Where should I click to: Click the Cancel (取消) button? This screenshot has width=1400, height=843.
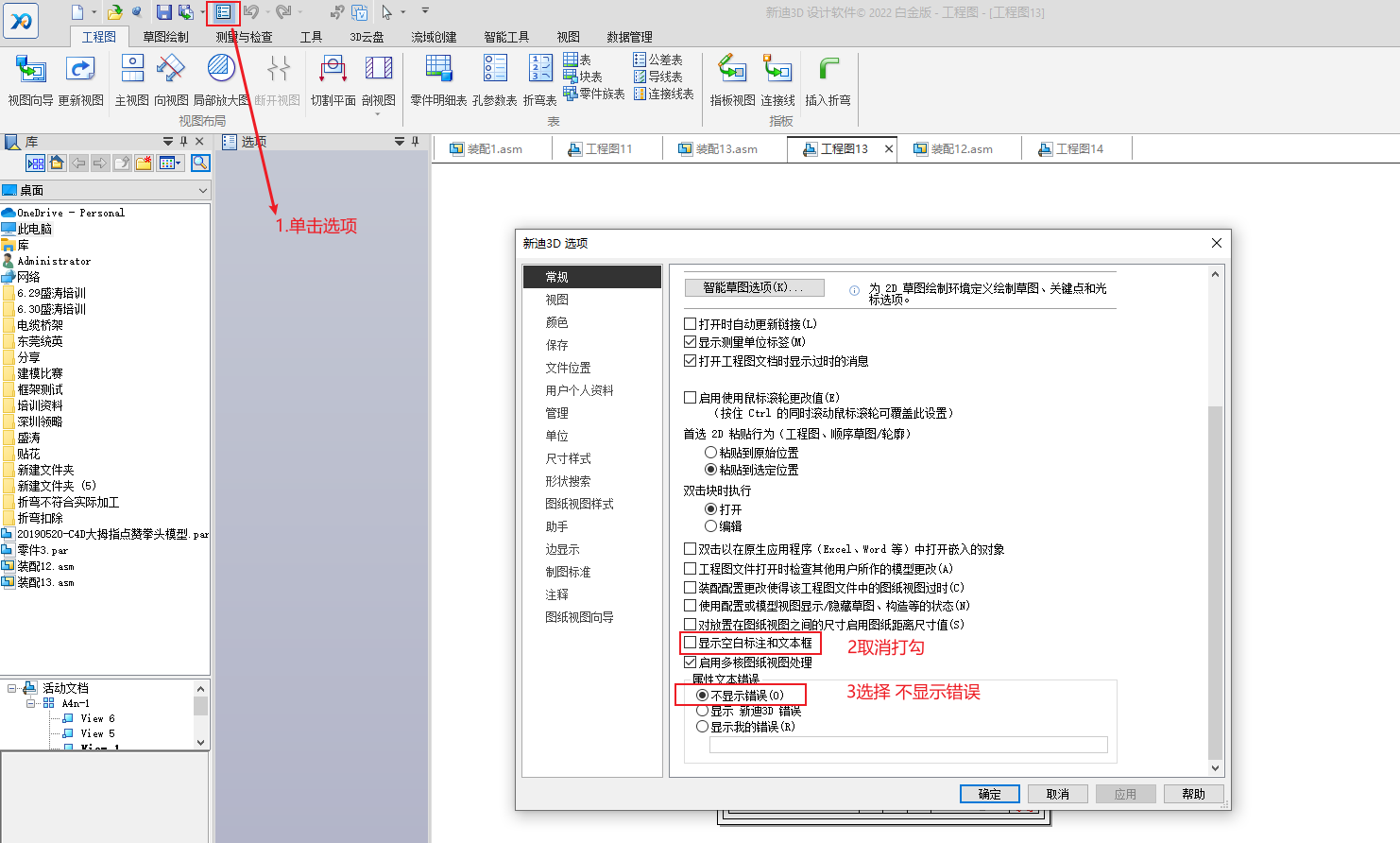pyautogui.click(x=1057, y=794)
